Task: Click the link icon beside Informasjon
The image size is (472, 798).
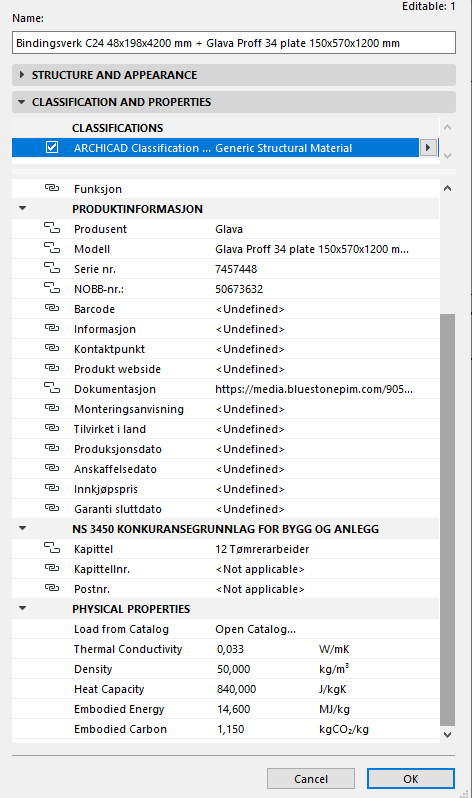Action: tap(51, 328)
